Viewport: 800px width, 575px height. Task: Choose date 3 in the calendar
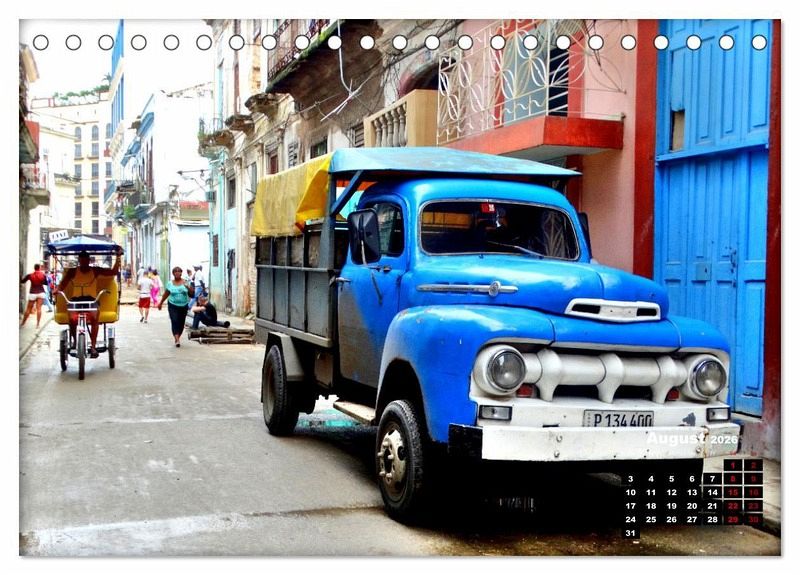pyautogui.click(x=630, y=479)
